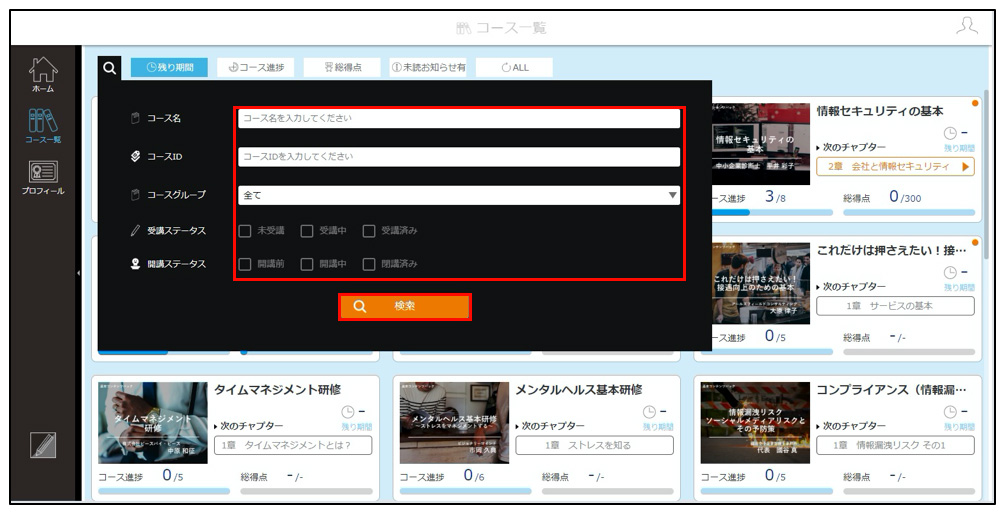Open chapter 1章 ストレスを知る button

click(x=594, y=445)
